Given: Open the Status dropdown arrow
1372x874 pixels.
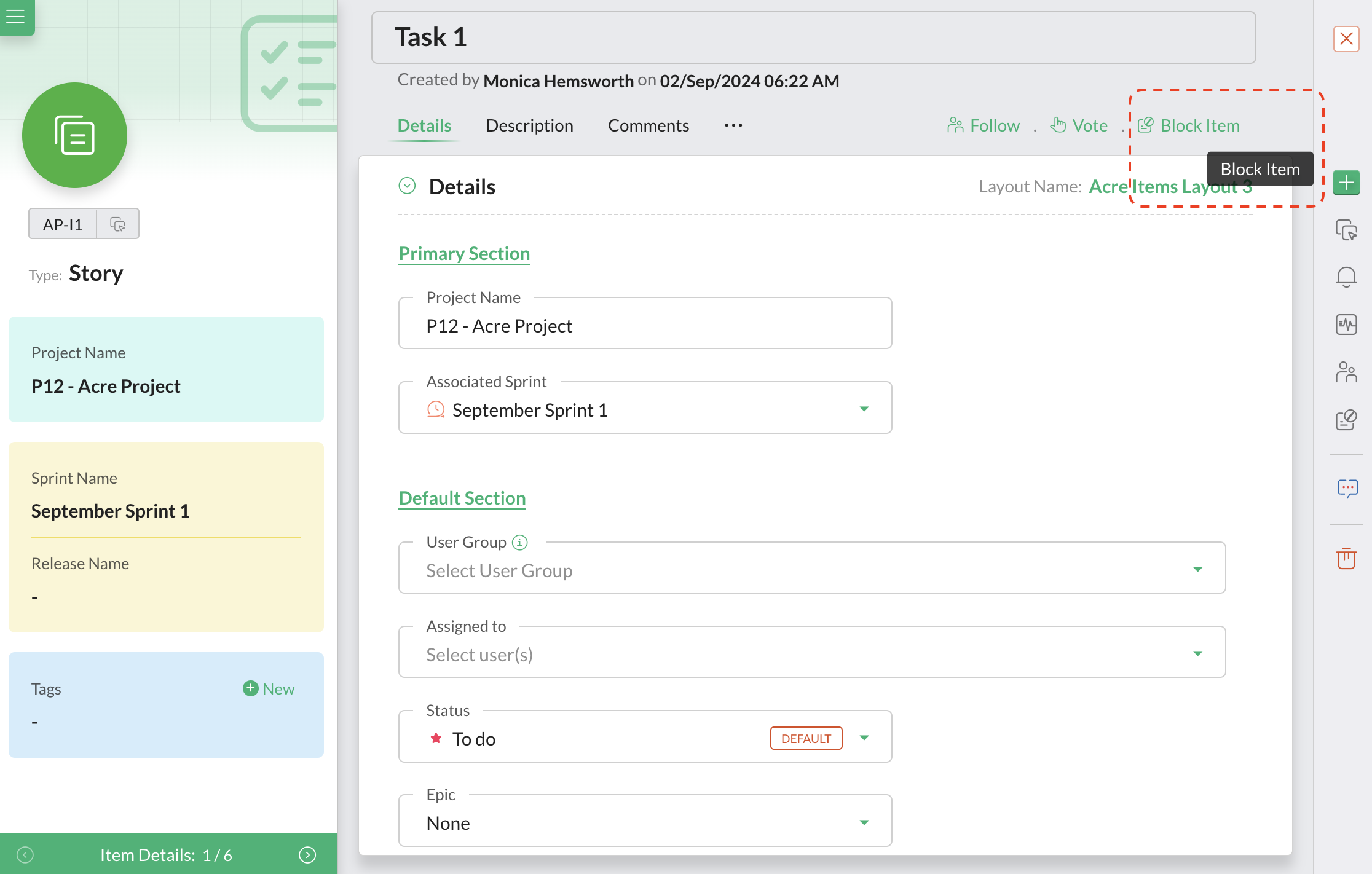Looking at the screenshot, I should point(864,738).
